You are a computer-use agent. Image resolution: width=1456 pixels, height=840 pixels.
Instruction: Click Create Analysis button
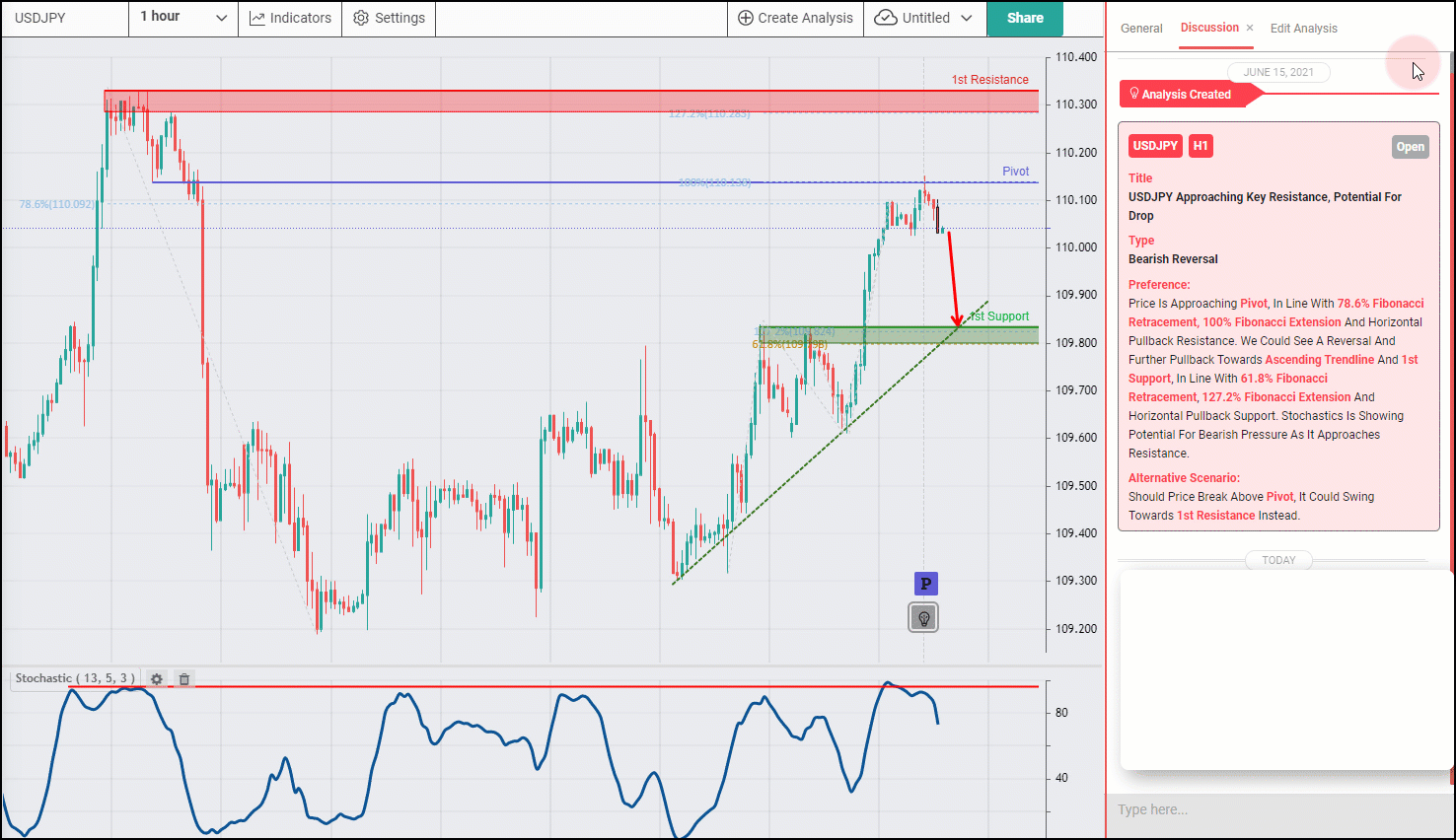click(795, 18)
